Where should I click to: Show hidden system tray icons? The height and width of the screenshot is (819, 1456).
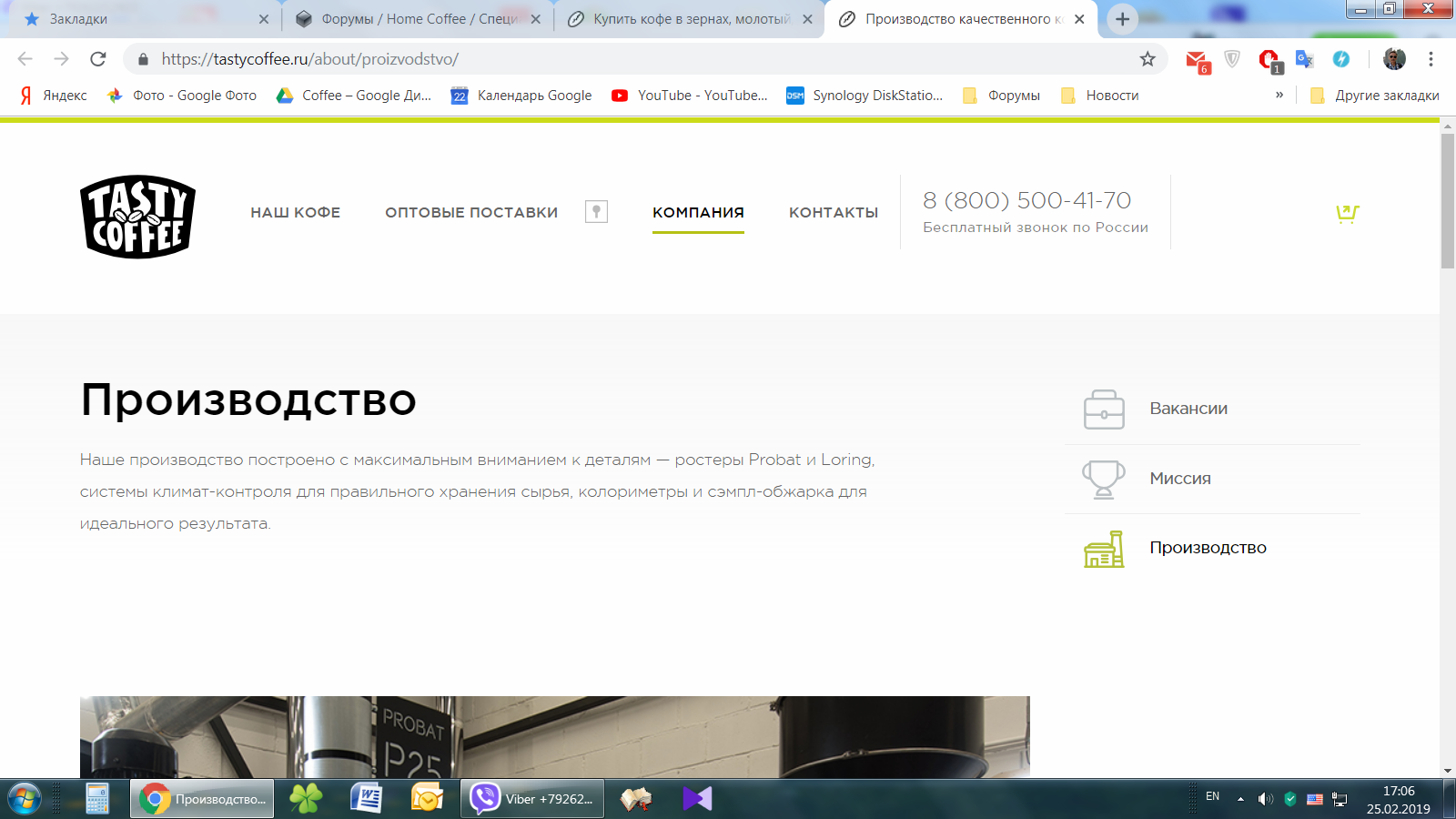pos(1239,799)
